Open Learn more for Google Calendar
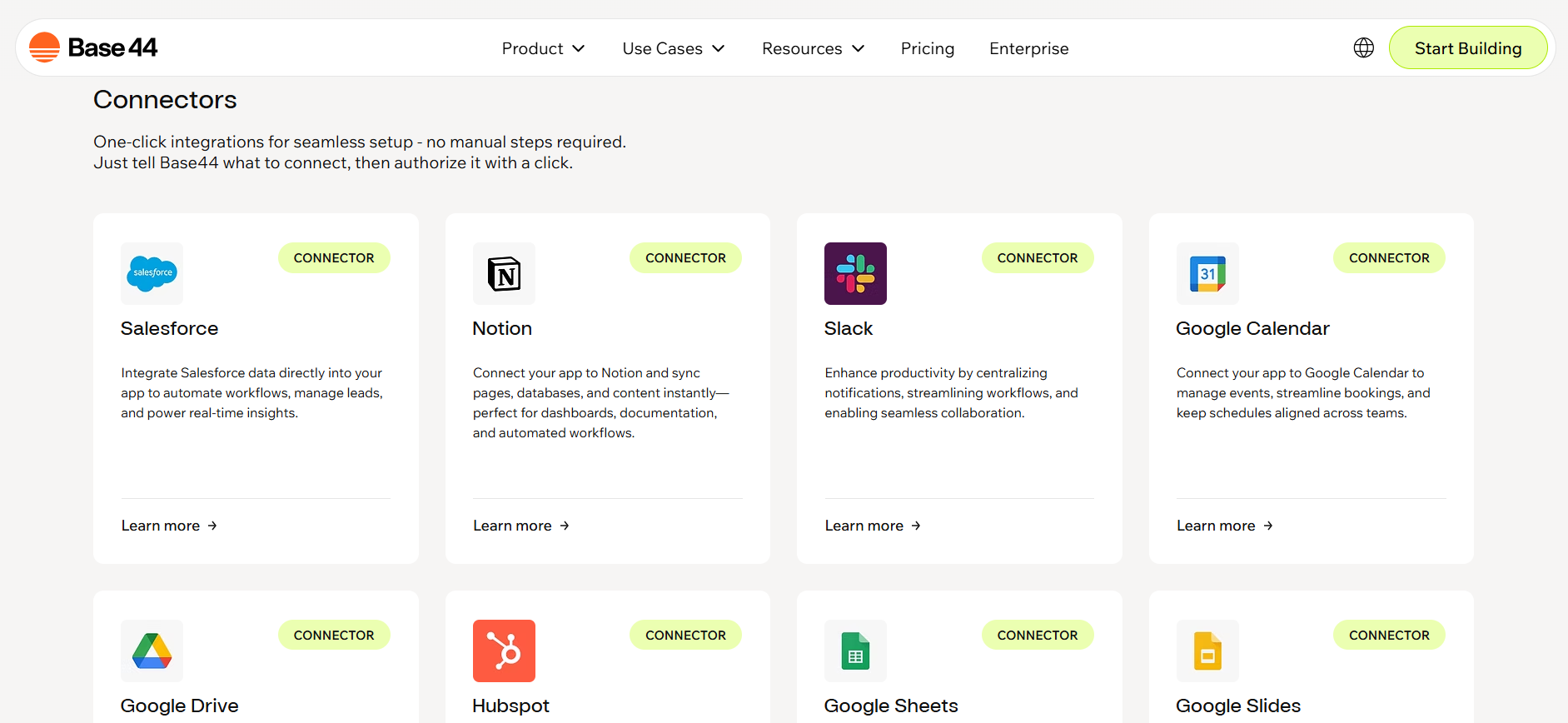The image size is (1568, 723). click(x=1225, y=526)
